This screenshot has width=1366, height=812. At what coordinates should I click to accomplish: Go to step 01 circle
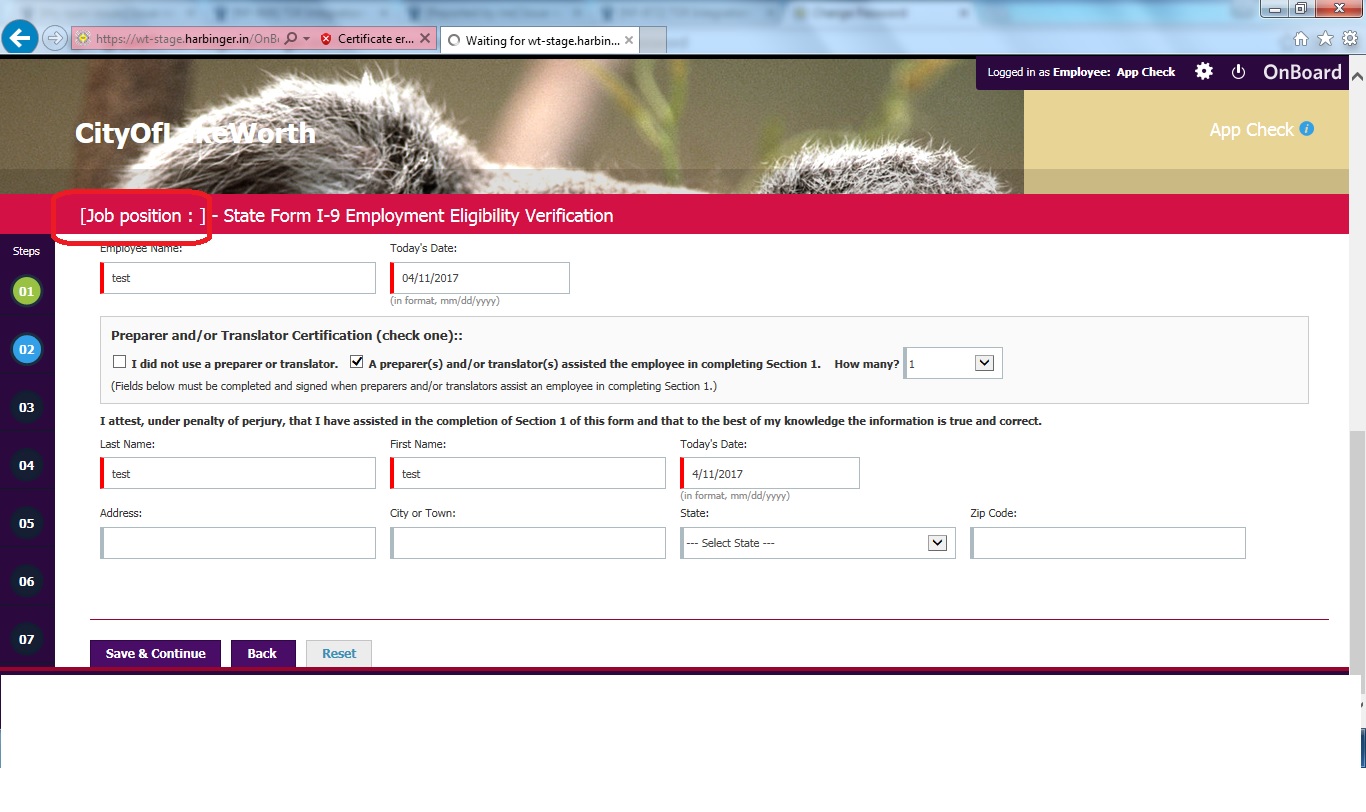[26, 292]
